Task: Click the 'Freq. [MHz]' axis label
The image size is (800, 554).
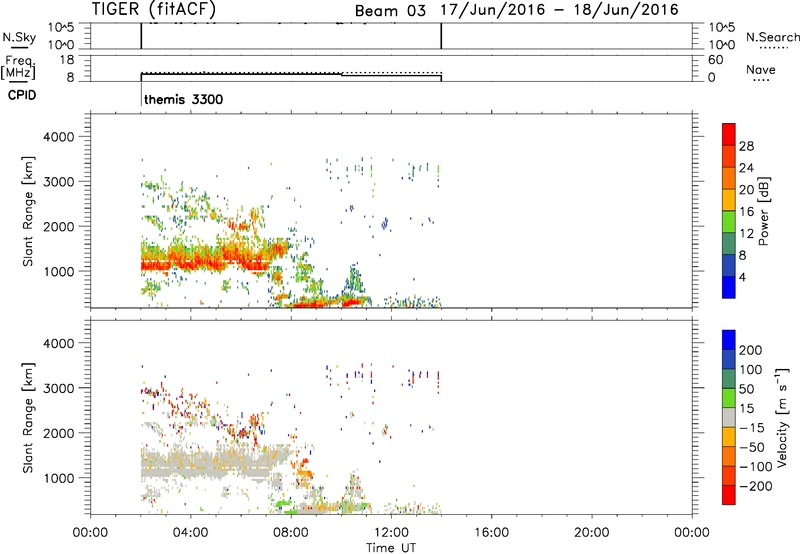Action: coord(19,67)
